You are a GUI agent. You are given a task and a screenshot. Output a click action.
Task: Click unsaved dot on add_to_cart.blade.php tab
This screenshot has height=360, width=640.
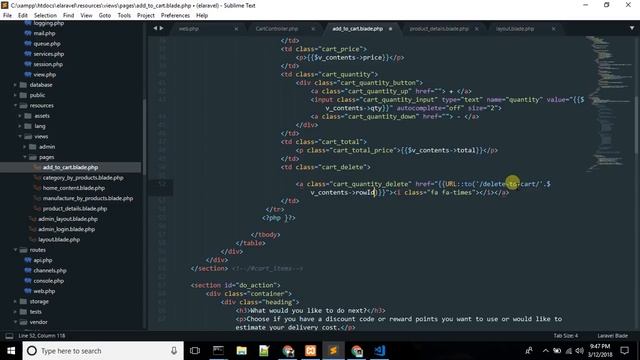(390, 29)
